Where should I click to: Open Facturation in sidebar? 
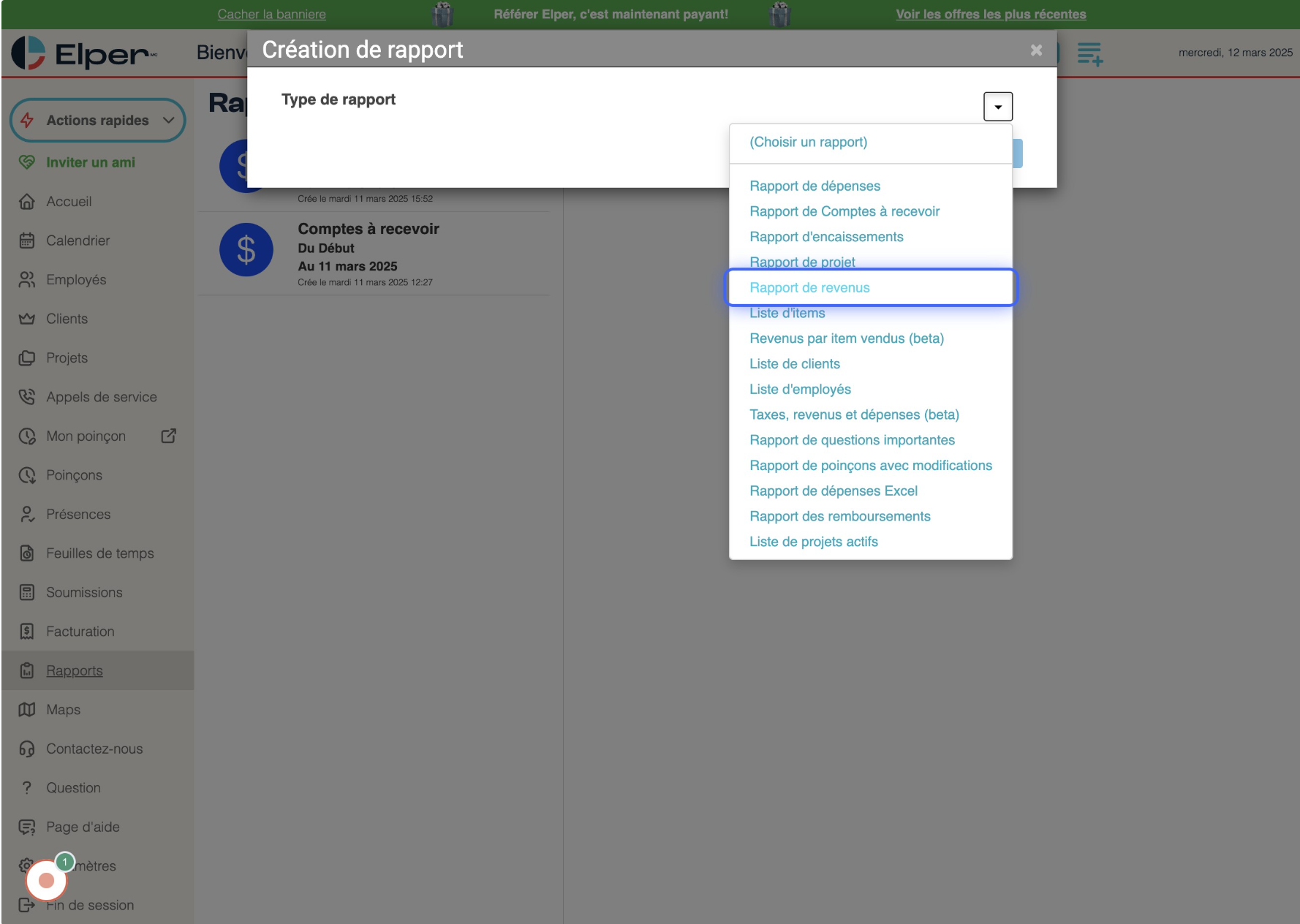[80, 631]
